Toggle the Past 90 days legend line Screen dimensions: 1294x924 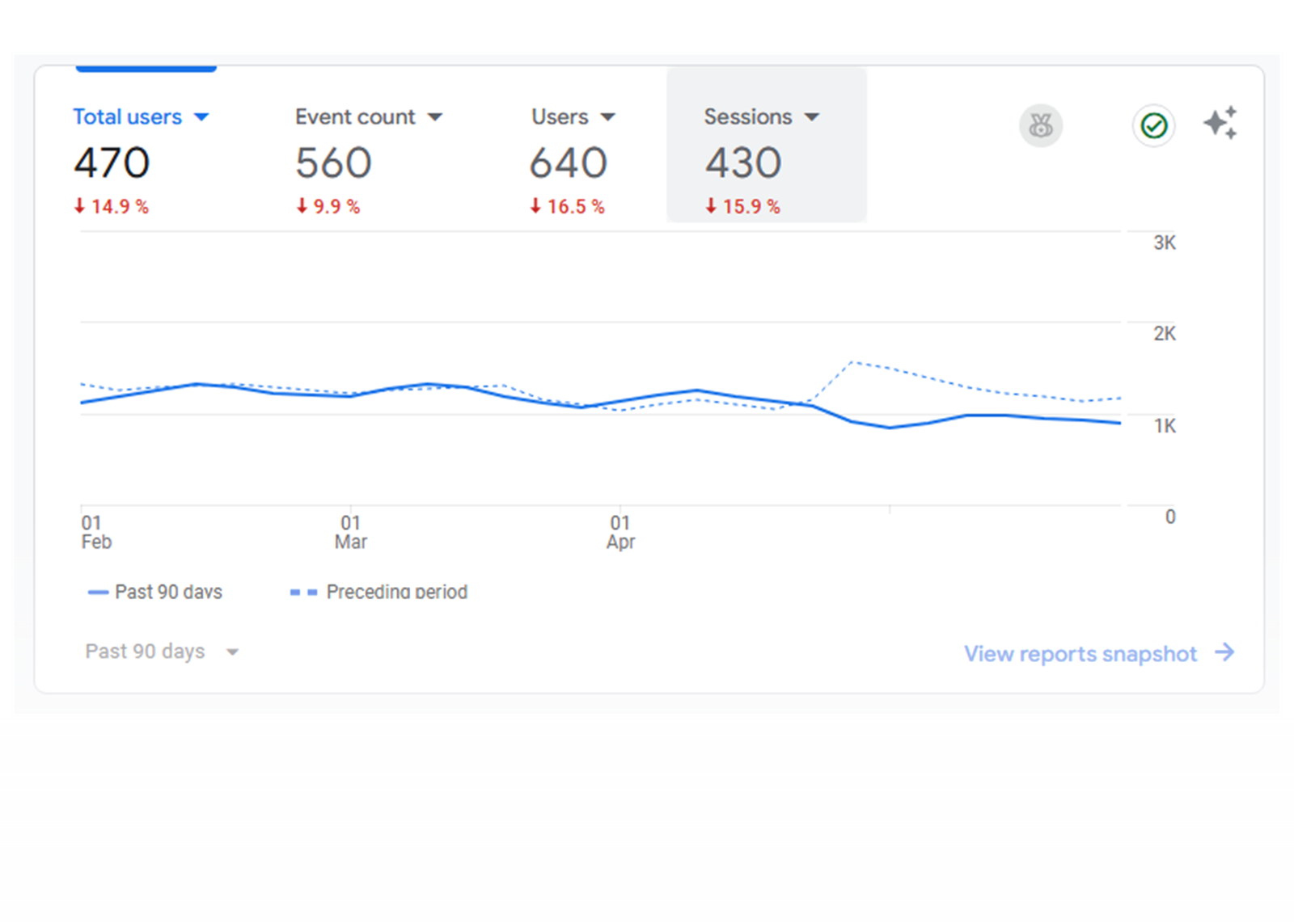pyautogui.click(x=99, y=592)
